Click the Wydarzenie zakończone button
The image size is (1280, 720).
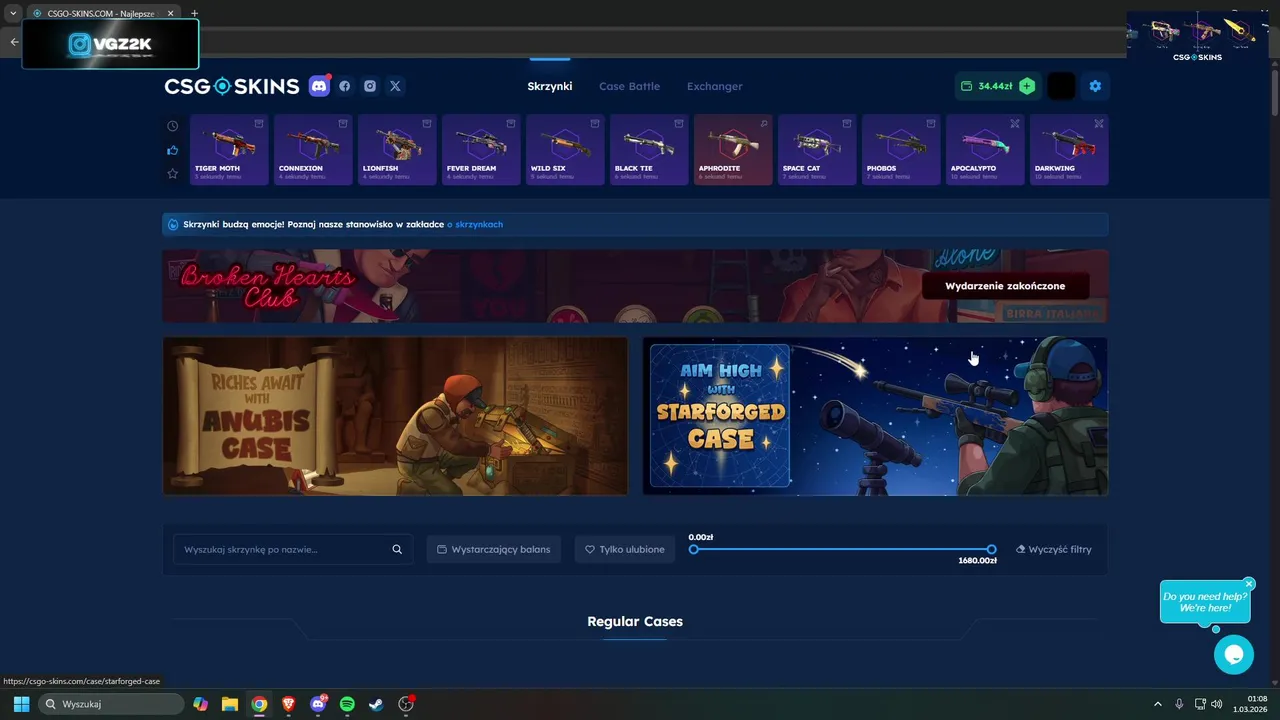pyautogui.click(x=1005, y=286)
